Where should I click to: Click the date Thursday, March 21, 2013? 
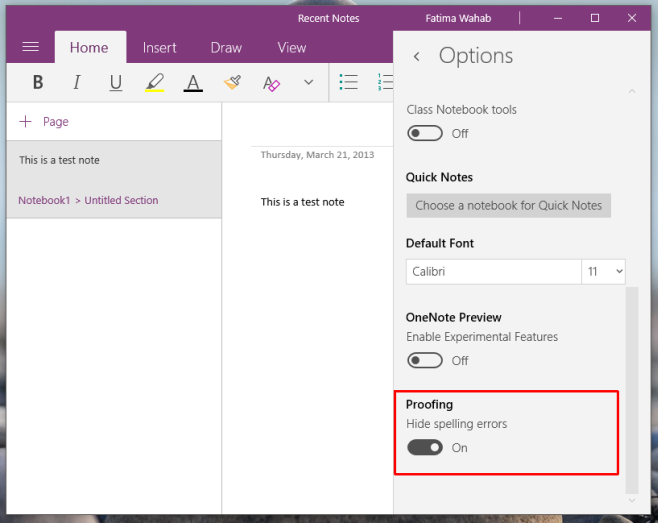pyautogui.click(x=317, y=155)
